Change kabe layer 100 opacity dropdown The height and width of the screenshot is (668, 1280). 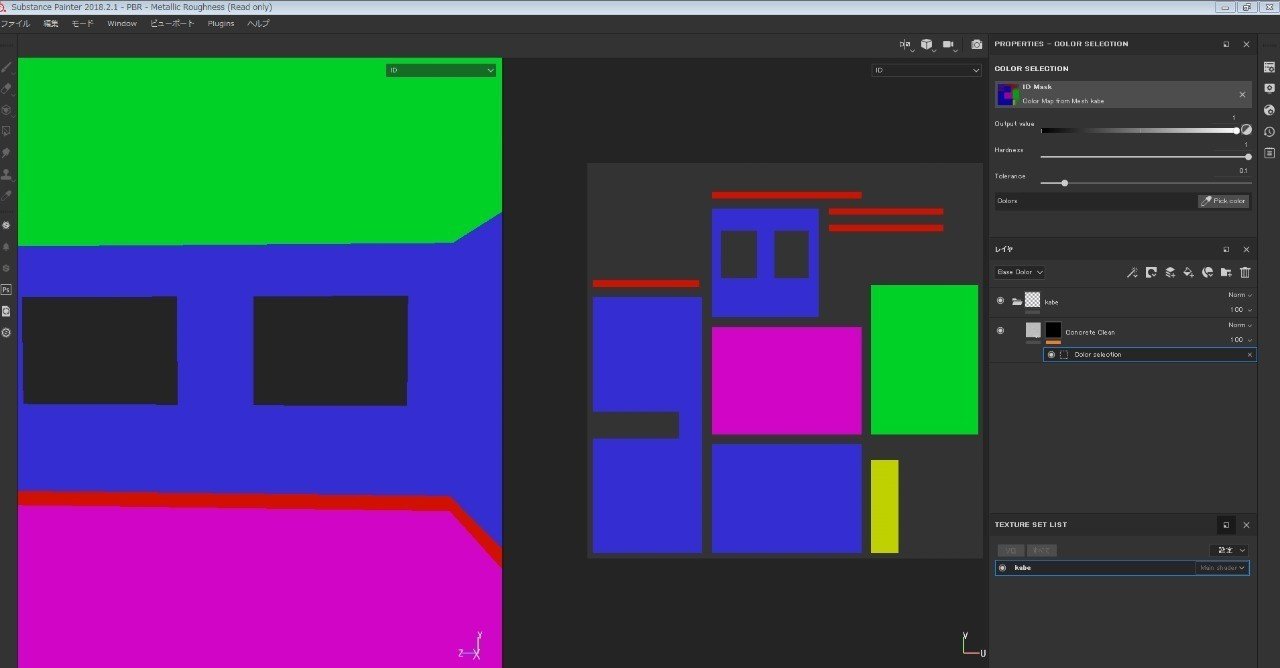pyautogui.click(x=1241, y=310)
